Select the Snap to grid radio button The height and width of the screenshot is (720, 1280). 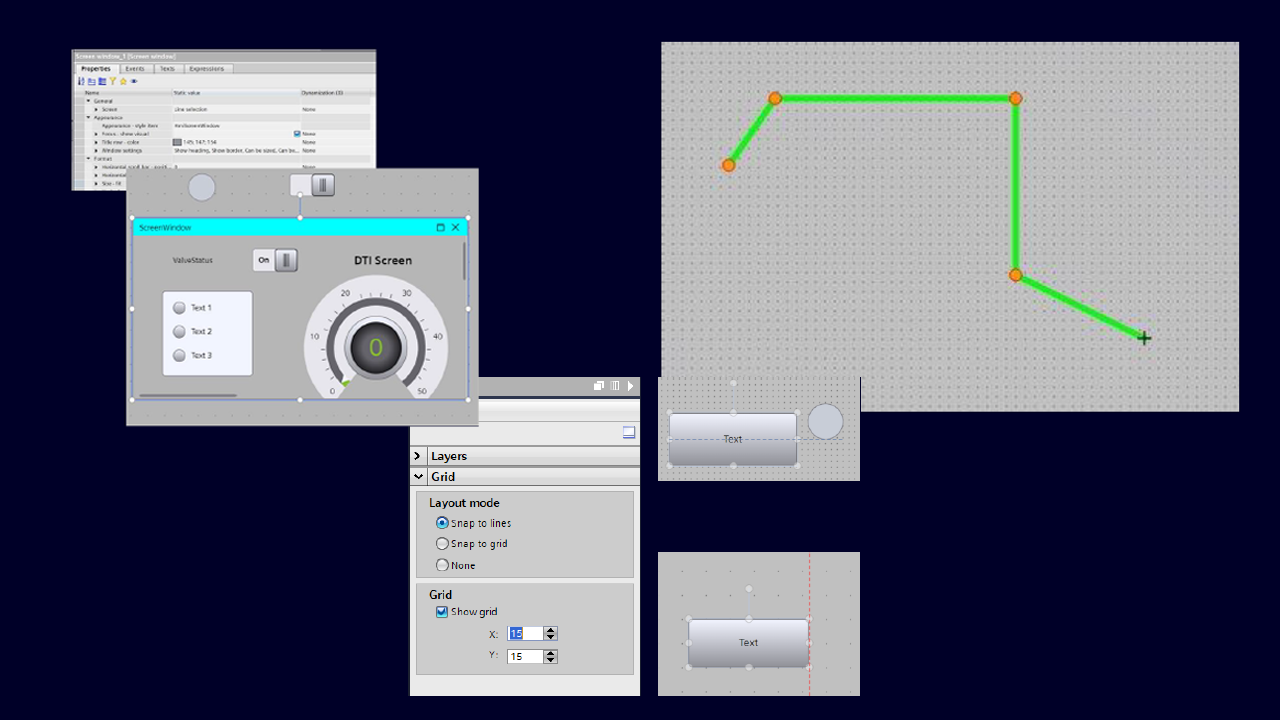[442, 544]
